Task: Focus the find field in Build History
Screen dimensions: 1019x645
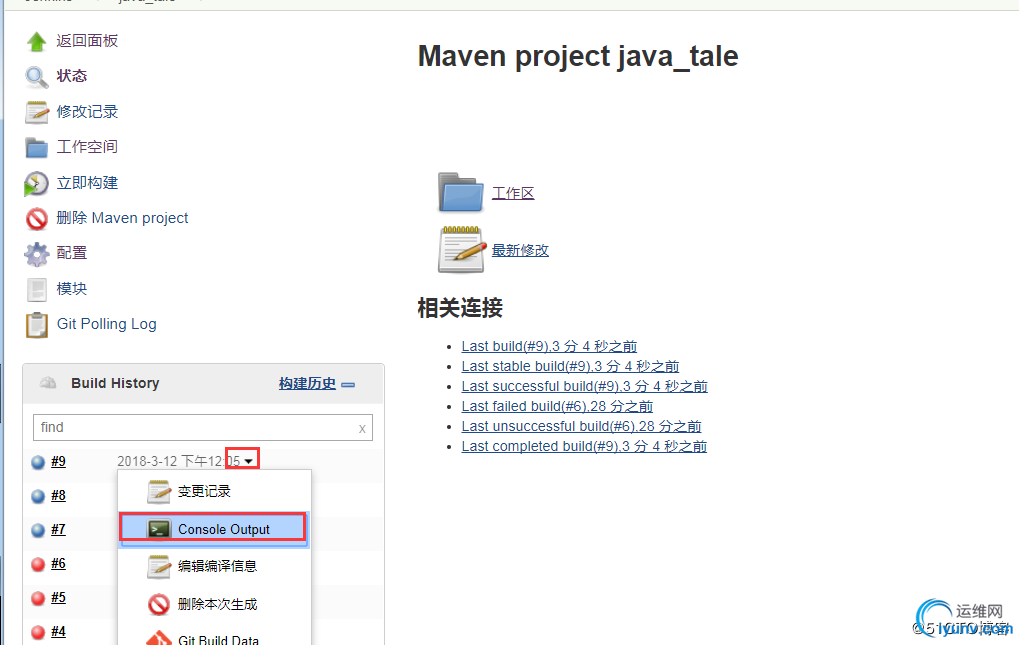Action: click(203, 427)
